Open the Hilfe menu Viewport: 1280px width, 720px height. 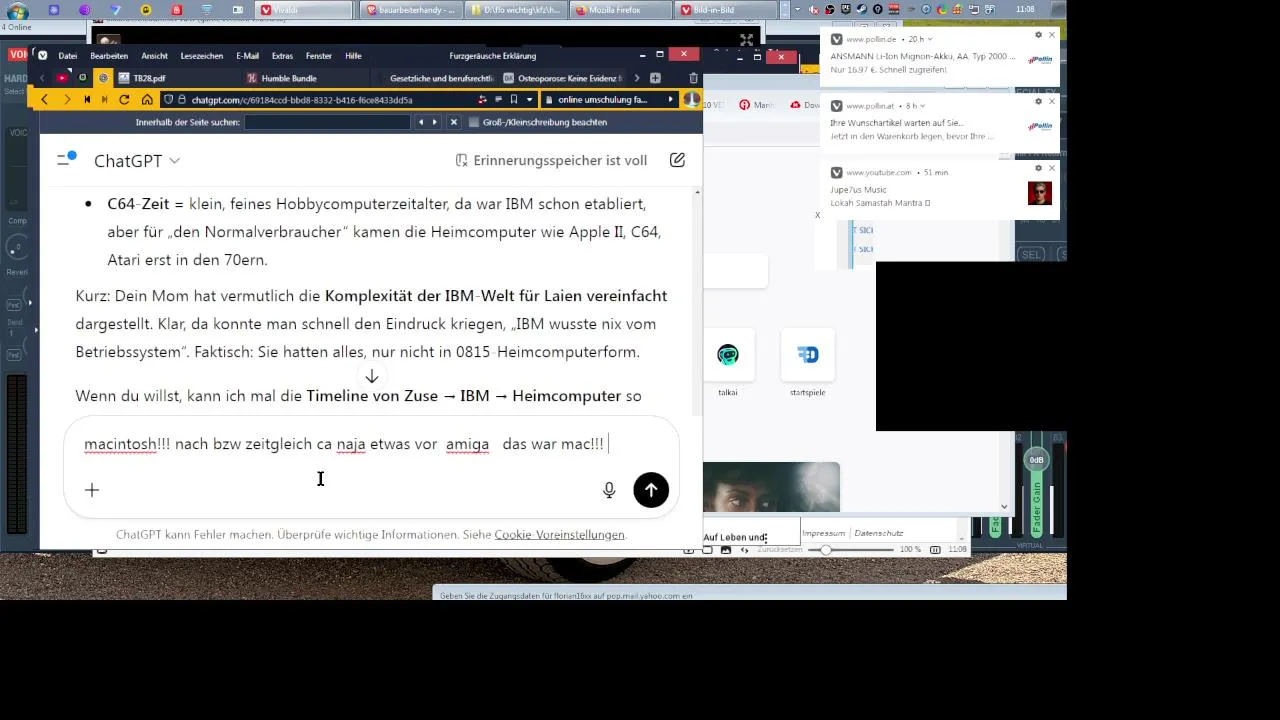[x=353, y=56]
